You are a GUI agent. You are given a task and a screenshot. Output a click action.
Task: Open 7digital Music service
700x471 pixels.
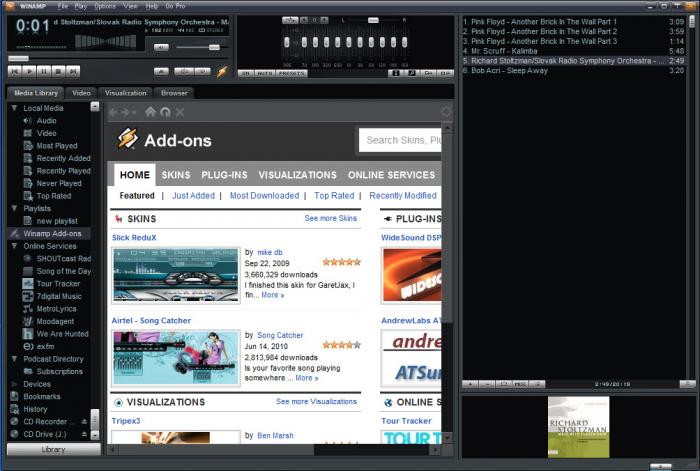pyautogui.click(x=57, y=296)
